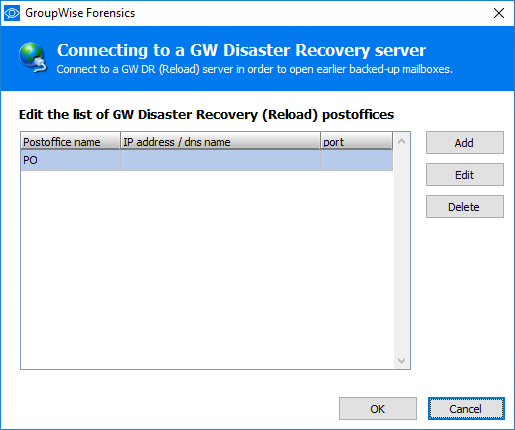Click the empty area of the postoffice list
515x430 pixels.
click(207, 269)
